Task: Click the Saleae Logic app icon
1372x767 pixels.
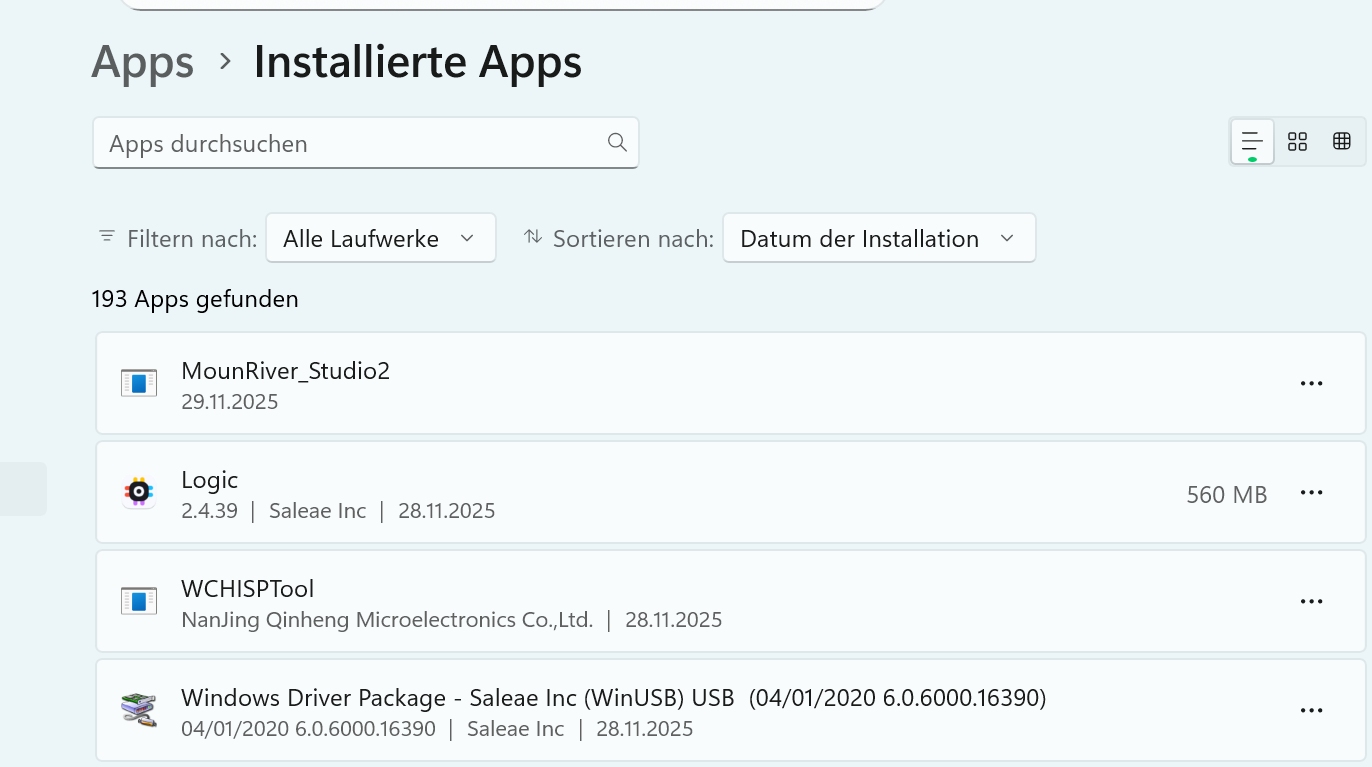Action: (139, 492)
